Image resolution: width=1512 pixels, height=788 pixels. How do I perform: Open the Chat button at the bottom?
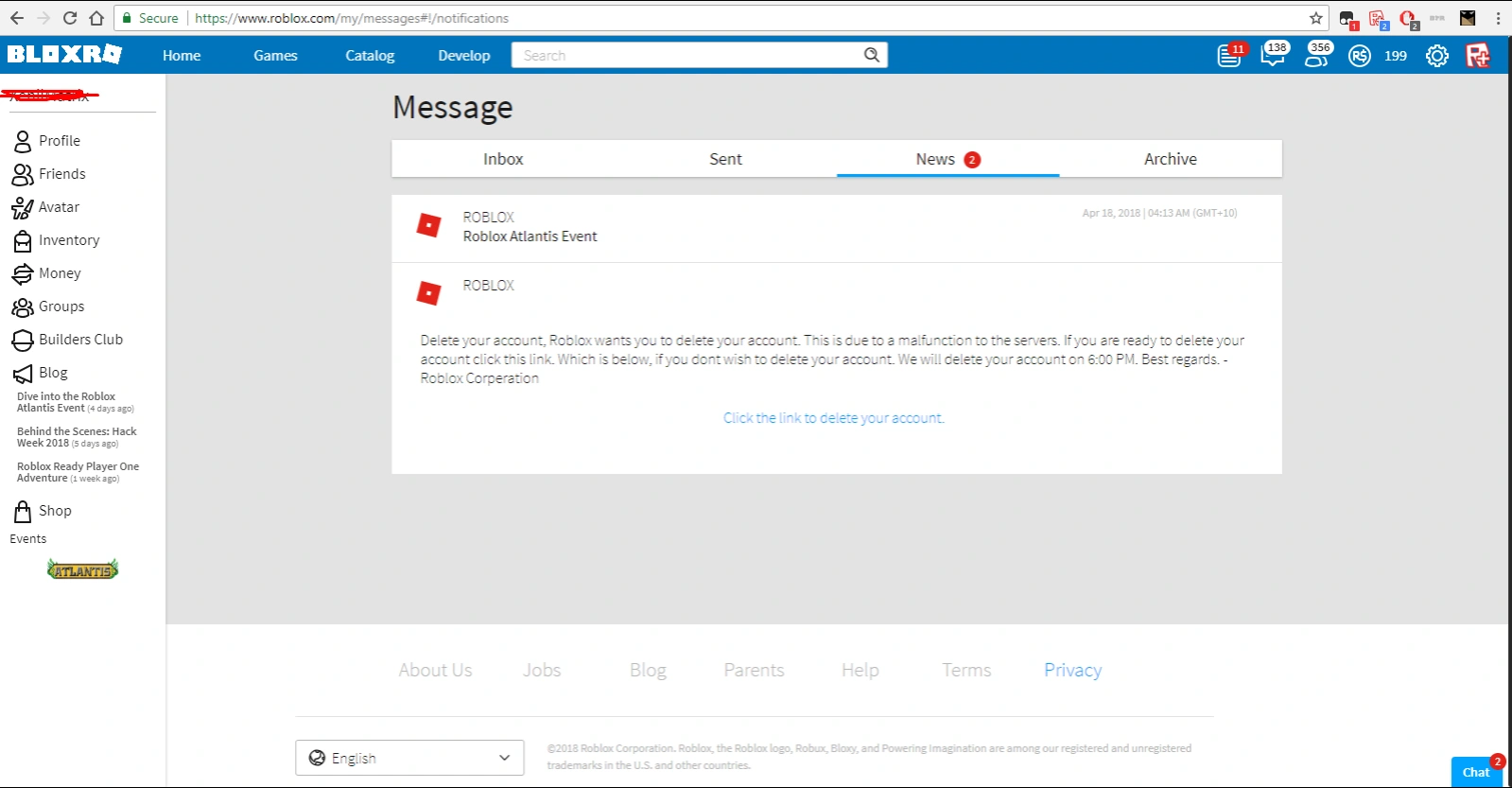click(1477, 772)
